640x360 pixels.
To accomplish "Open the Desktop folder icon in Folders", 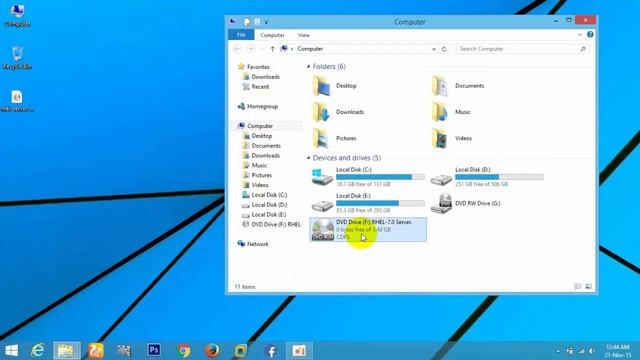I will pos(322,86).
